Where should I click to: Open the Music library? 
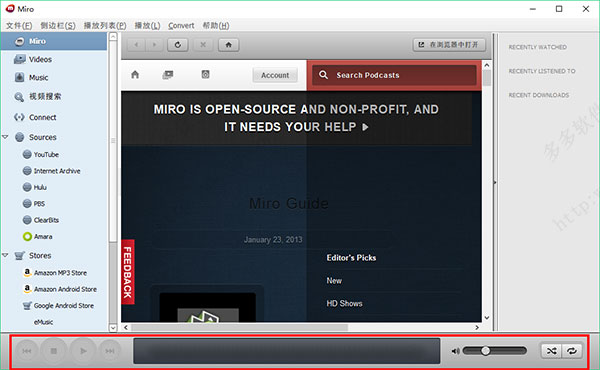(38, 78)
